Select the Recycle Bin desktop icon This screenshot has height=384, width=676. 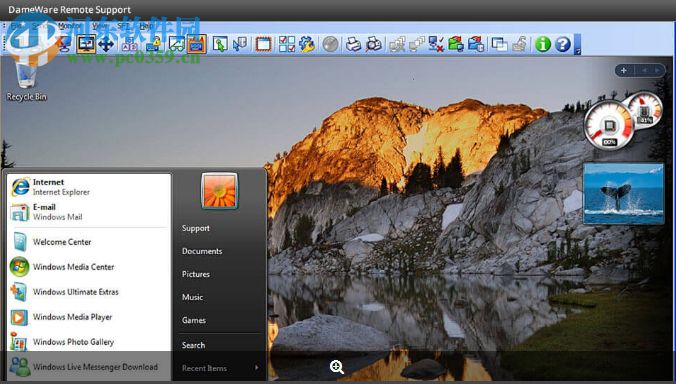(x=26, y=81)
